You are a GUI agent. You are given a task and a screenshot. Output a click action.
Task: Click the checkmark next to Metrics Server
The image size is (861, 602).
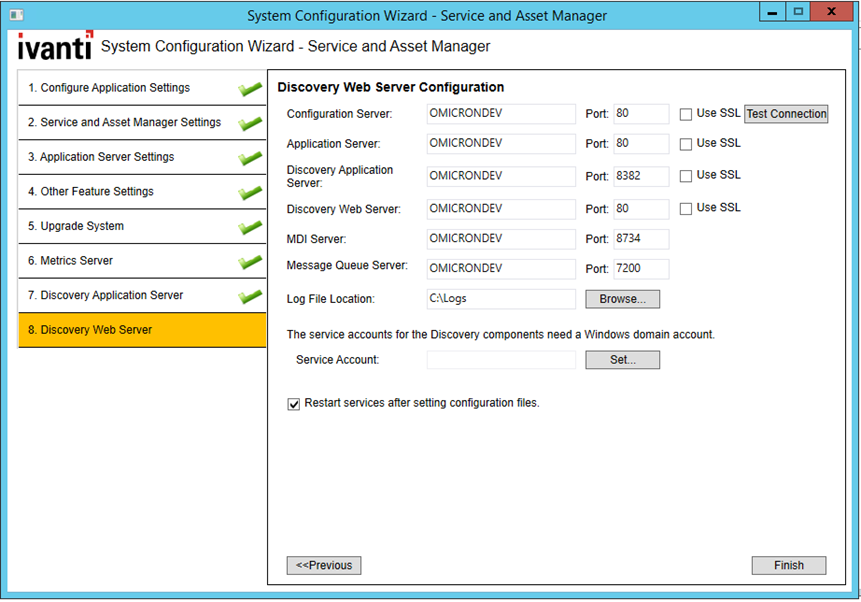pyautogui.click(x=251, y=260)
